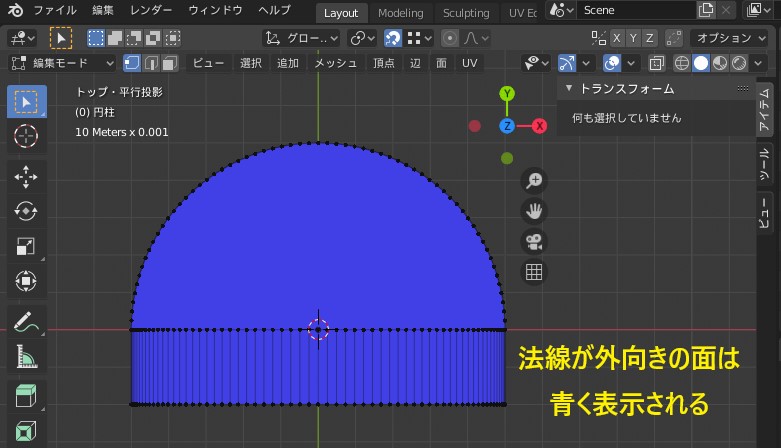
Task: Open the レンダー menu
Action: [x=151, y=10]
